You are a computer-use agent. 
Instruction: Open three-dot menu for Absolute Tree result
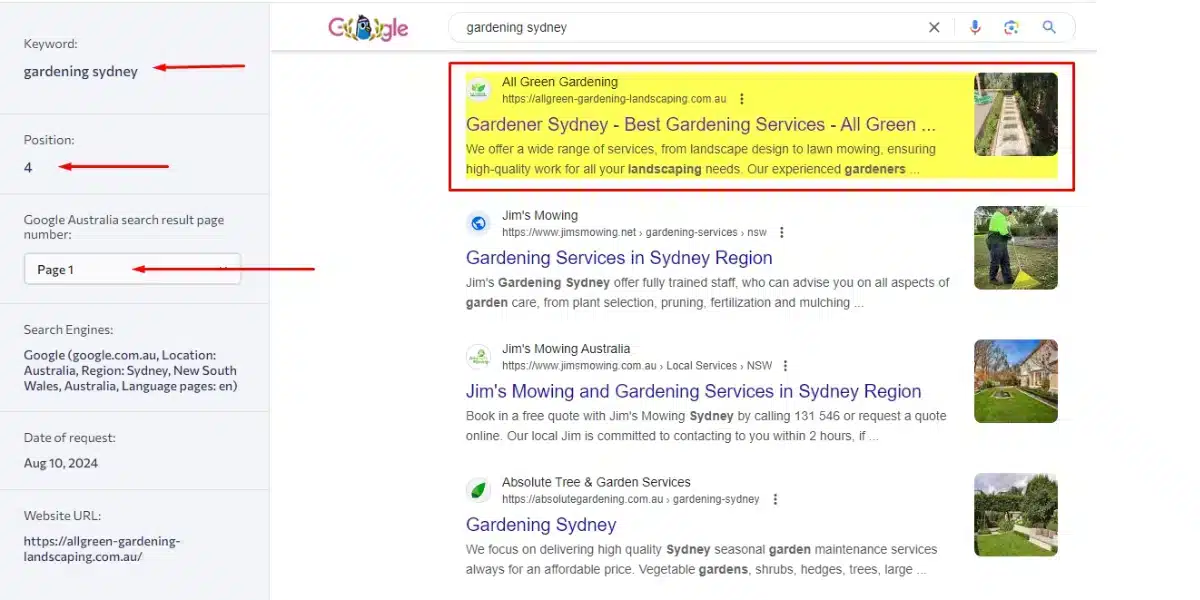(x=775, y=499)
